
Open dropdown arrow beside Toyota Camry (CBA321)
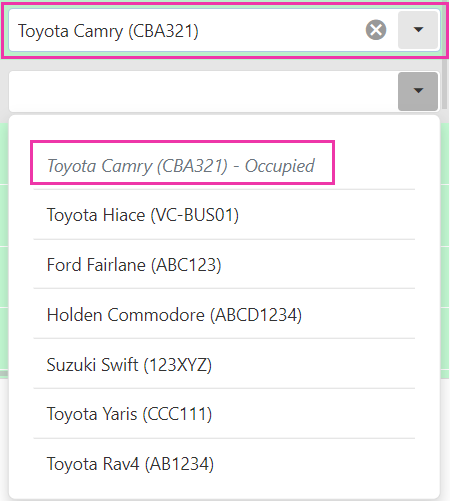[418, 30]
